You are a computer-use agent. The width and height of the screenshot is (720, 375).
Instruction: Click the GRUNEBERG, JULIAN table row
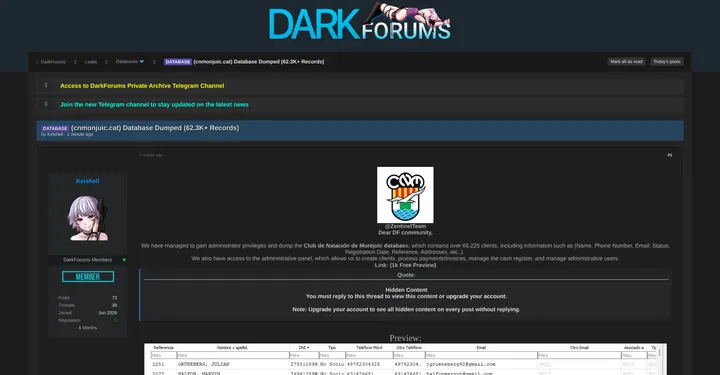pyautogui.click(x=405, y=364)
